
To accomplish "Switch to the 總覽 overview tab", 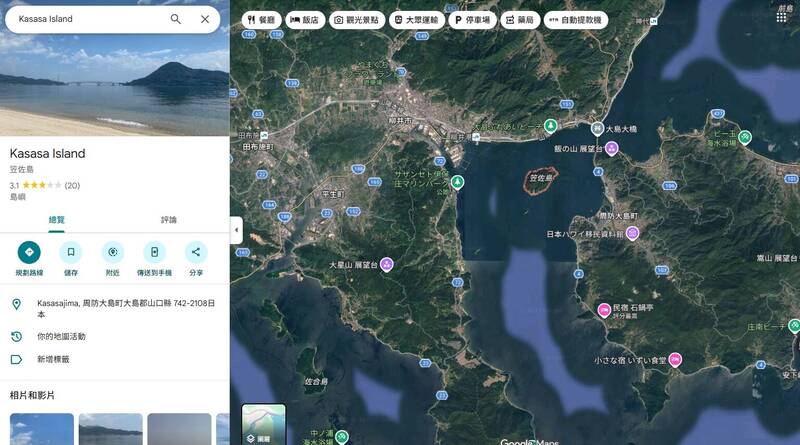I will pyautogui.click(x=57, y=220).
